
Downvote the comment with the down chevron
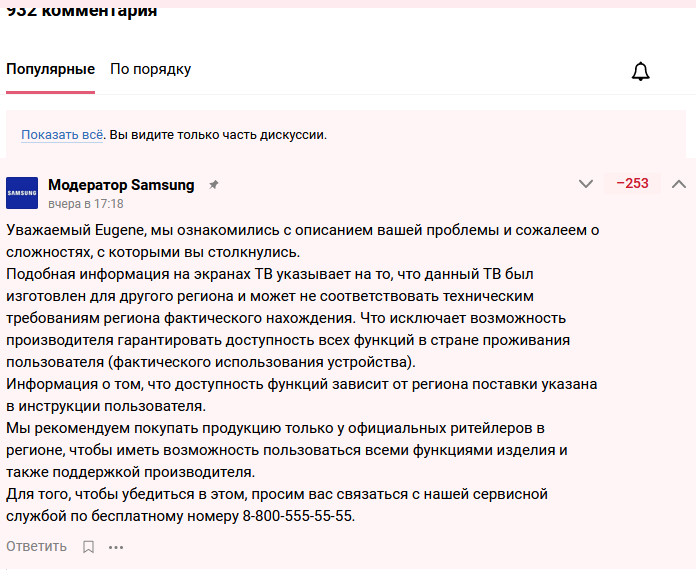pos(586,184)
